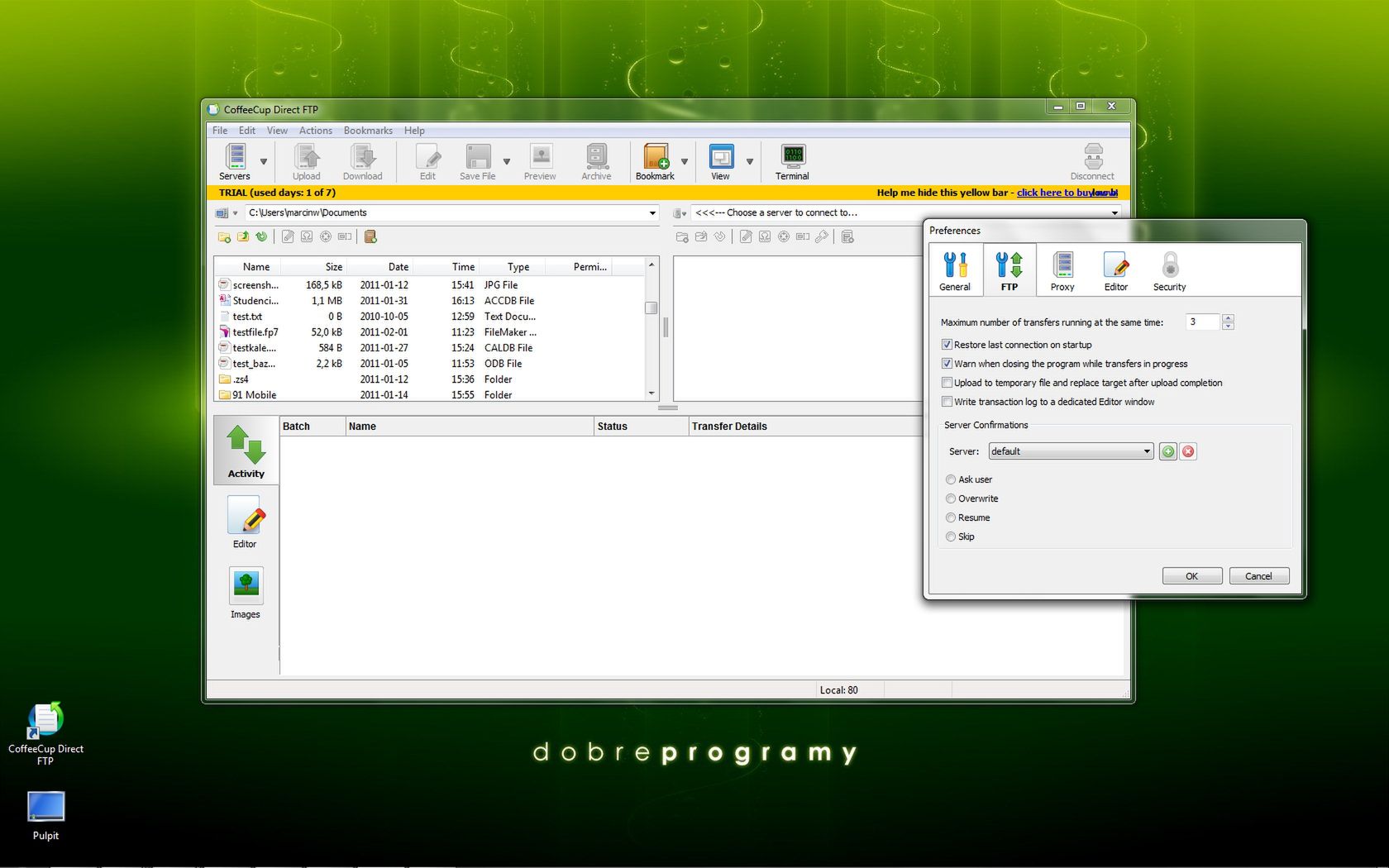Select Resume radio option
This screenshot has height=868, width=1389.
951,517
